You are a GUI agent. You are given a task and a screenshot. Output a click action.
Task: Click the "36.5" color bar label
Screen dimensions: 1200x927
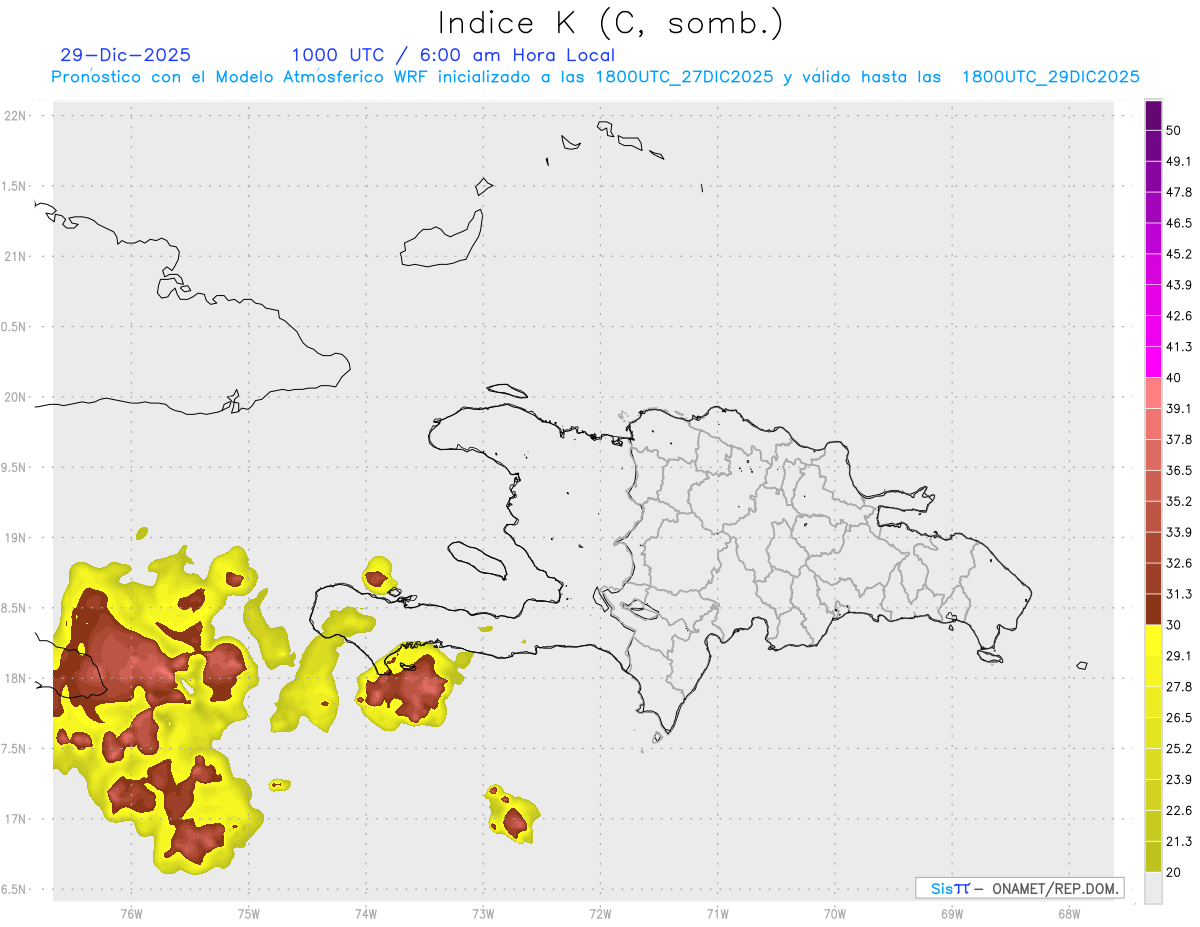pos(1179,470)
